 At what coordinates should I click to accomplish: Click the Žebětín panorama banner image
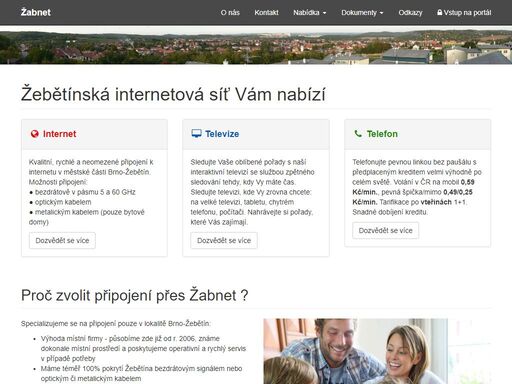click(x=256, y=46)
